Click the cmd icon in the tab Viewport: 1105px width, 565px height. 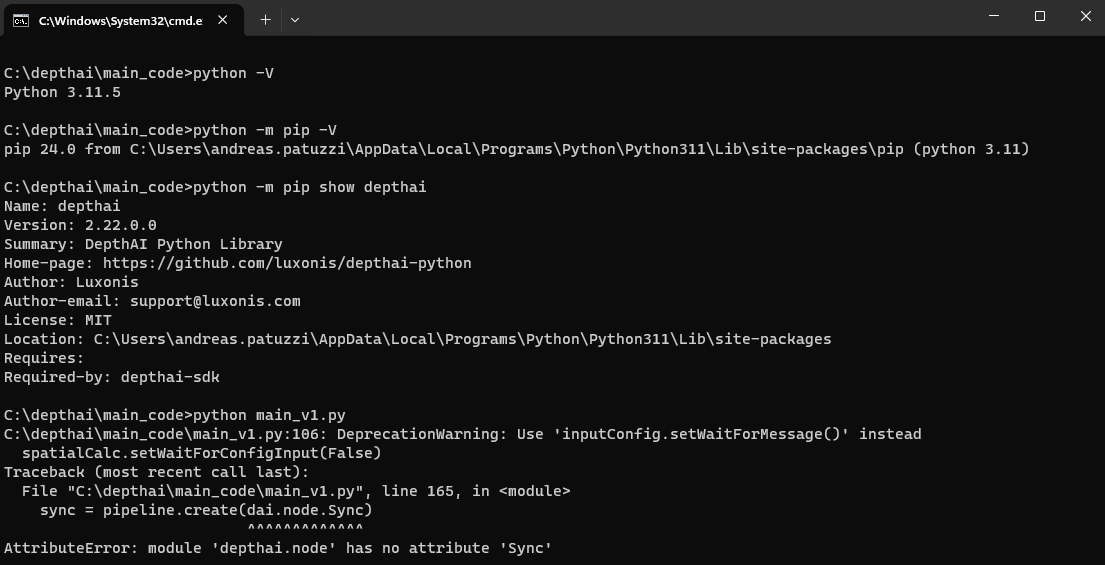point(20,20)
